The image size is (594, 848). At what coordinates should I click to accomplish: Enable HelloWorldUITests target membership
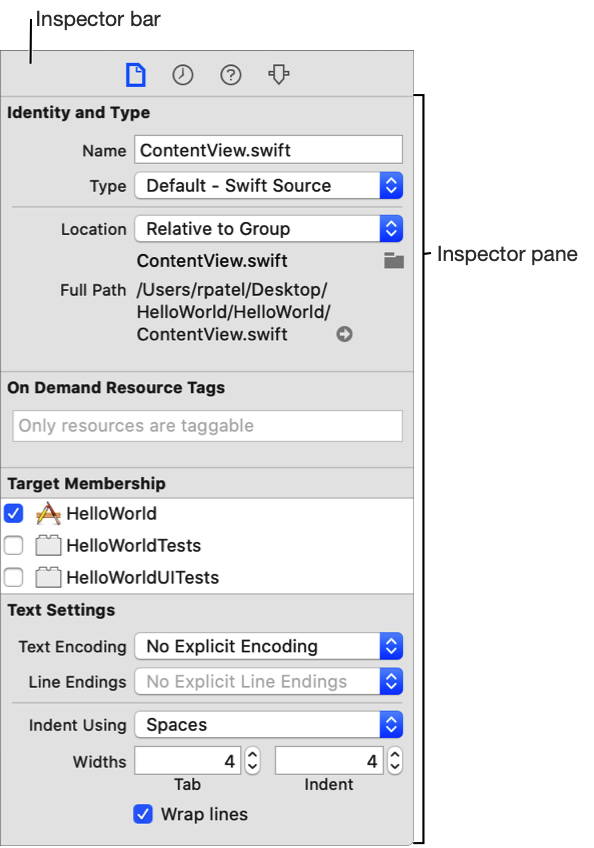click(x=14, y=577)
